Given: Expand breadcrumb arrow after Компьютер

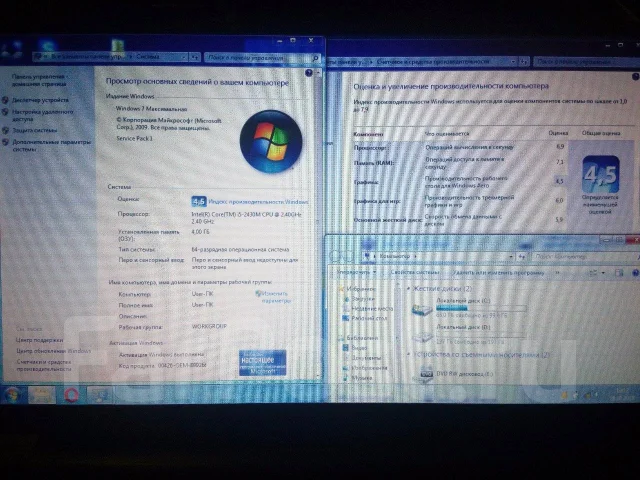Looking at the screenshot, I should [416, 256].
